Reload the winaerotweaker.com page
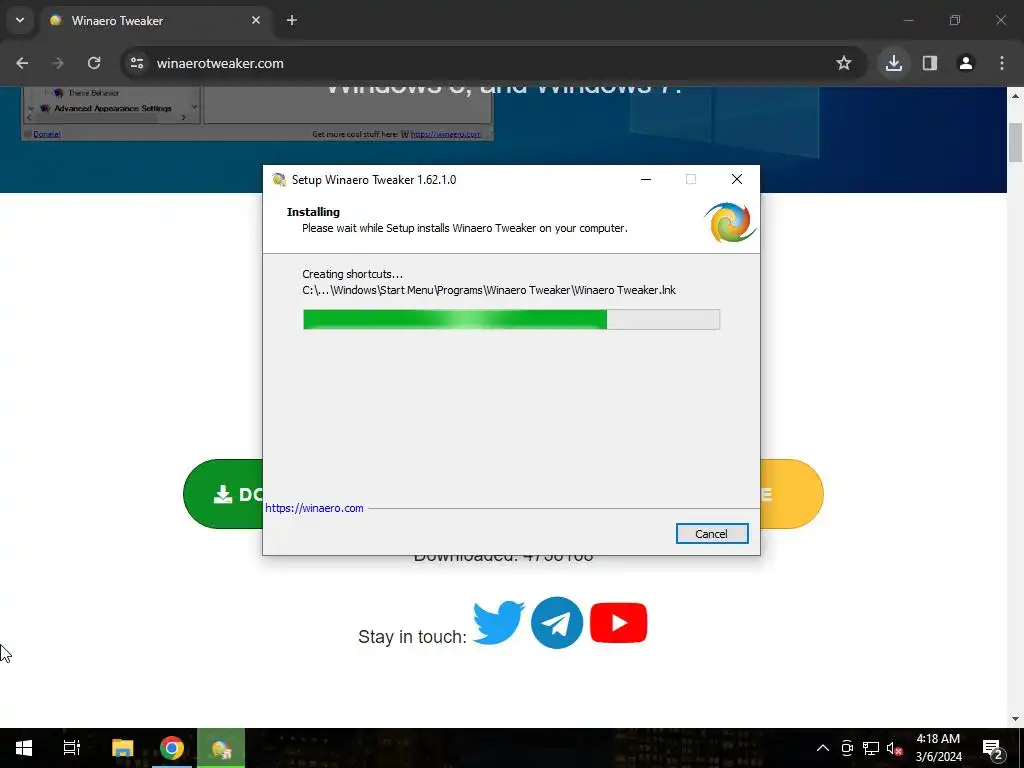The width and height of the screenshot is (1024, 768). pos(94,63)
